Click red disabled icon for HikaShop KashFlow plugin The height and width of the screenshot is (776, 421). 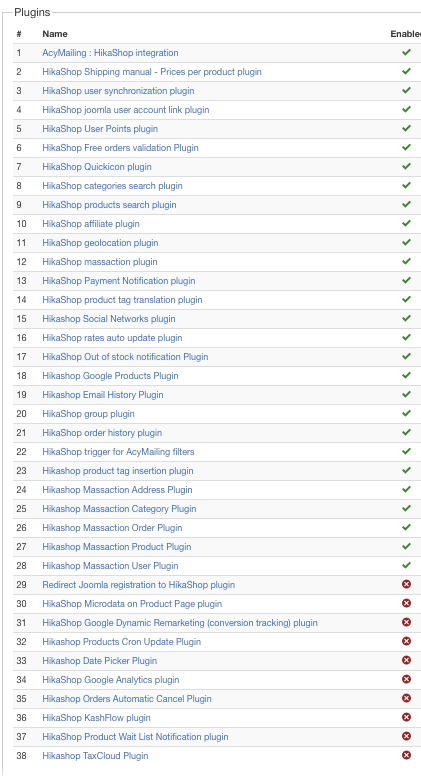(406, 717)
